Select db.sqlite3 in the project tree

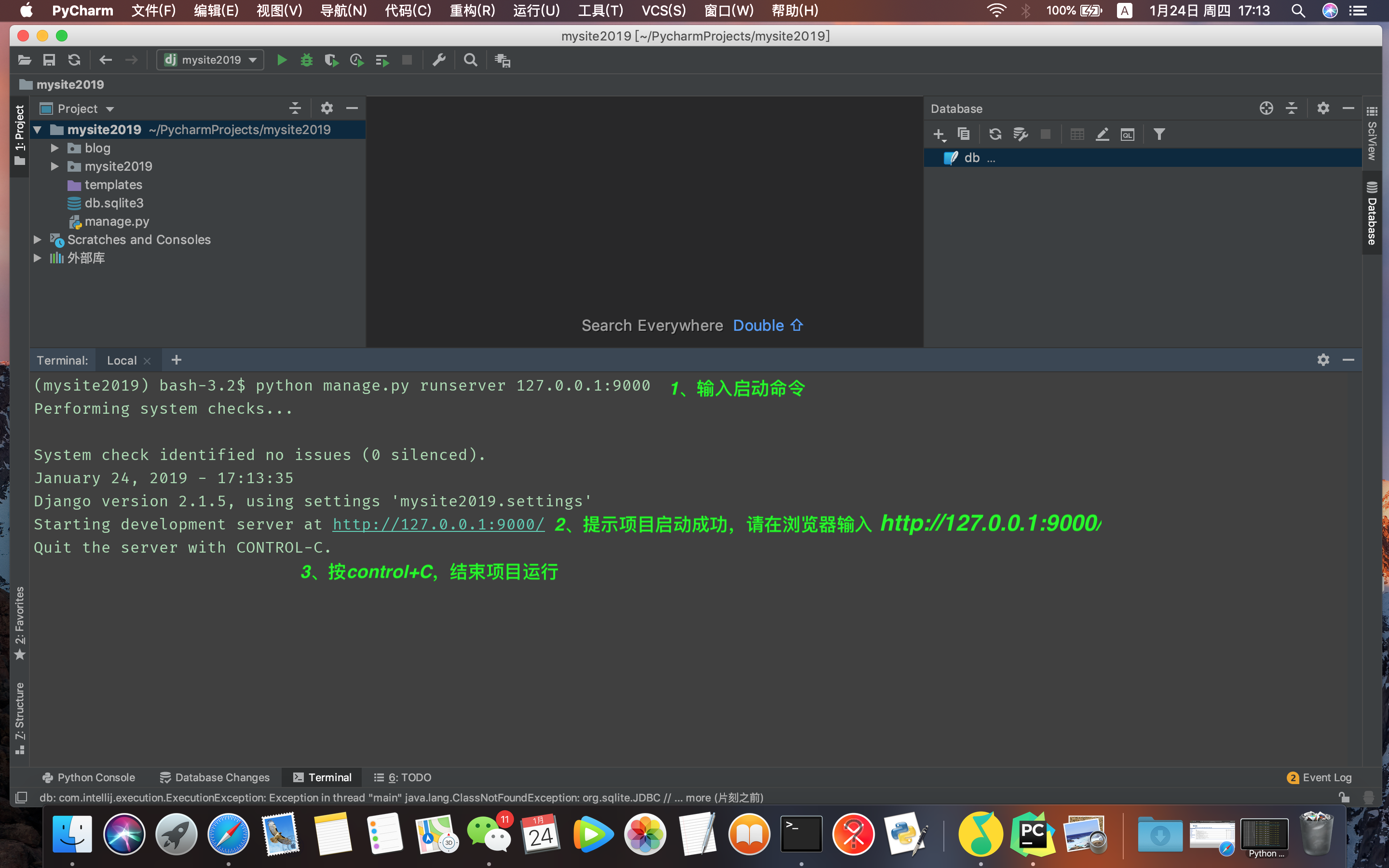pos(114,203)
